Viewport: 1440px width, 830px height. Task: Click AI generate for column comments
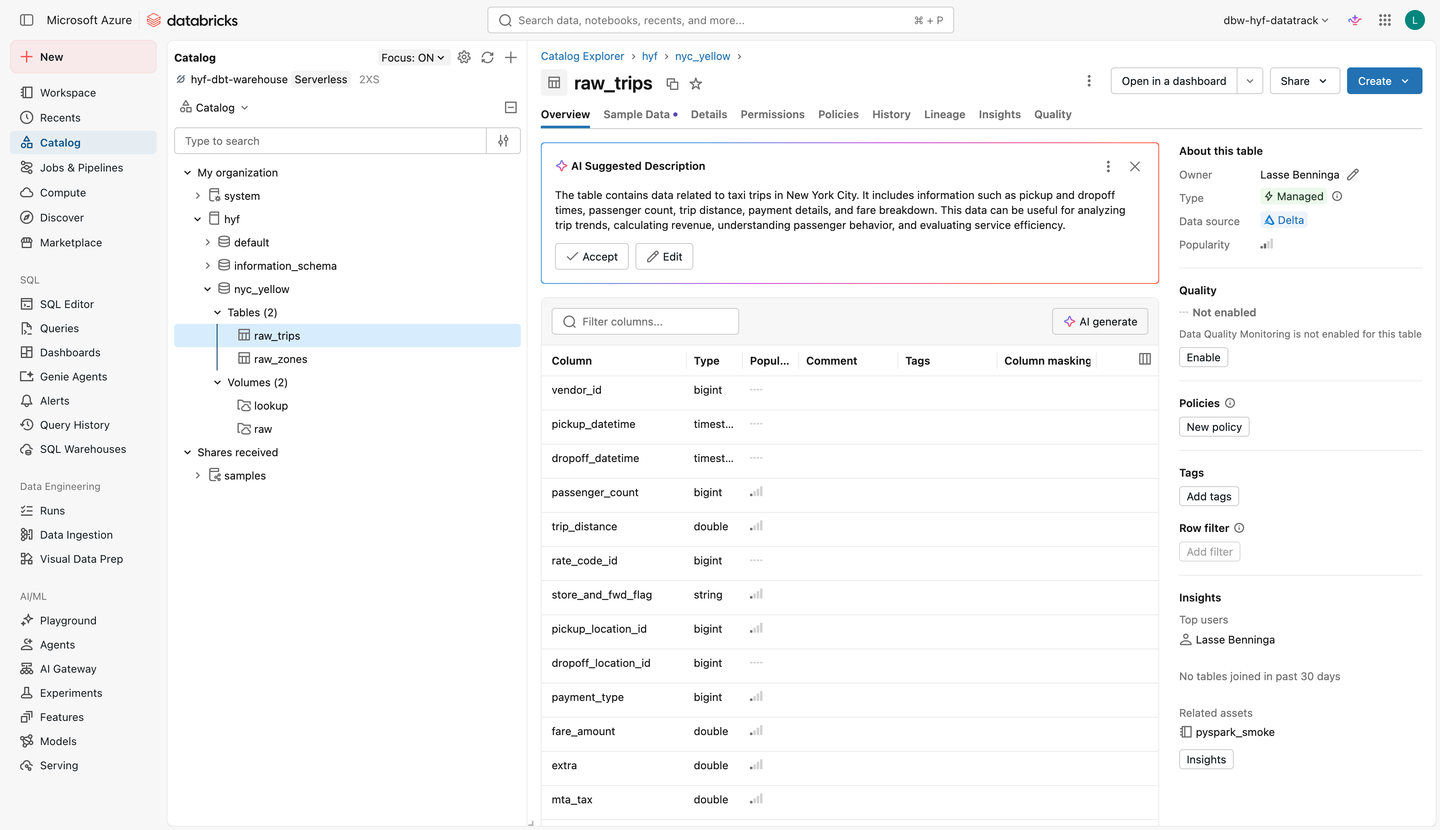point(1100,322)
